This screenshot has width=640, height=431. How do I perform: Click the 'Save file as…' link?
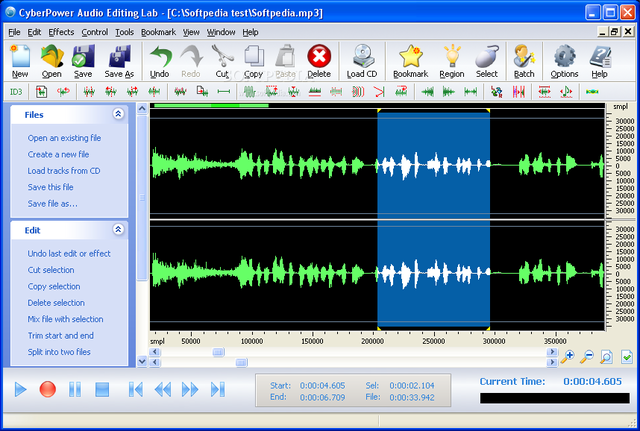[x=52, y=204]
